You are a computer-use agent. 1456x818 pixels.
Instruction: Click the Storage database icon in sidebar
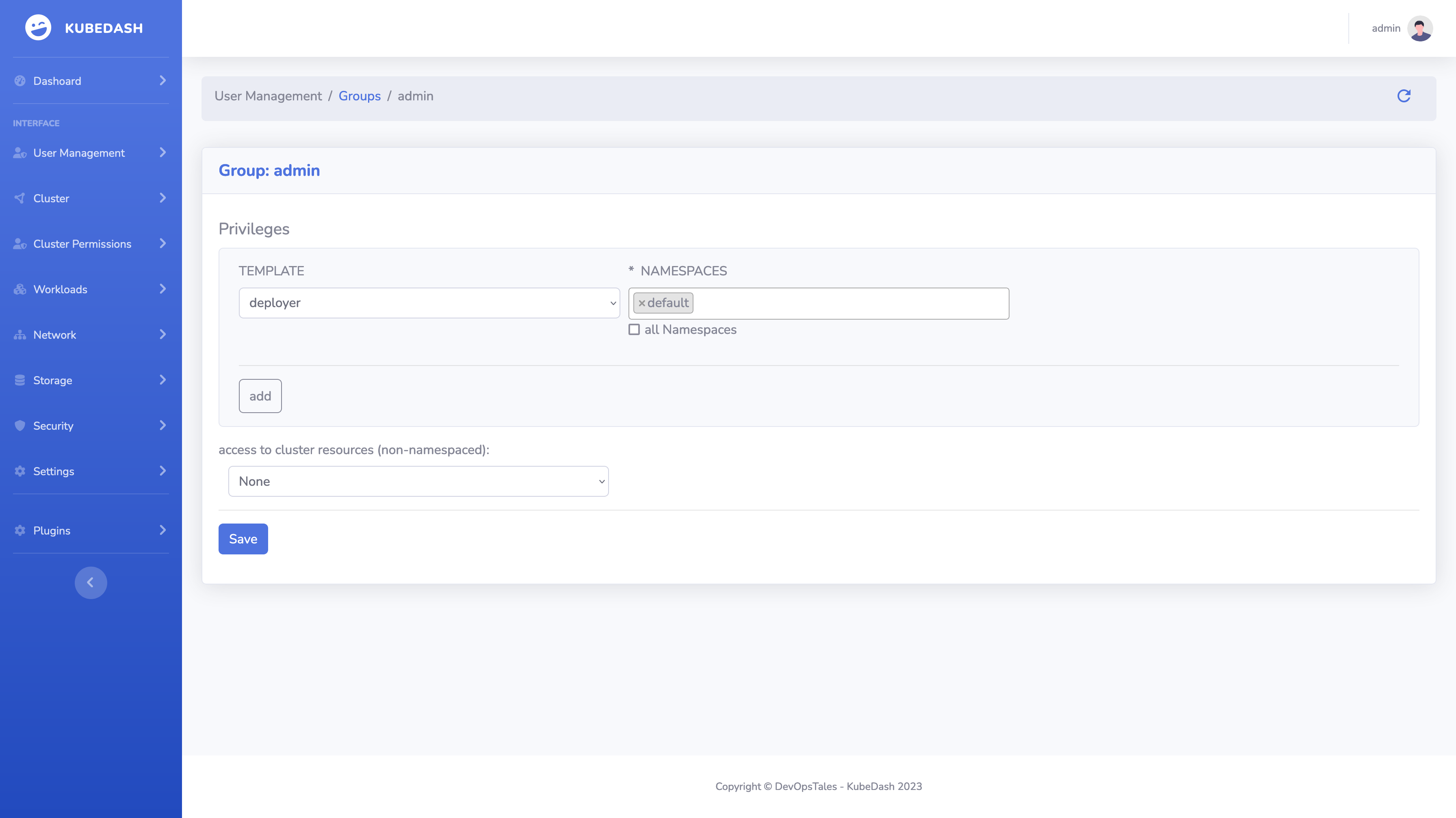pos(20,380)
